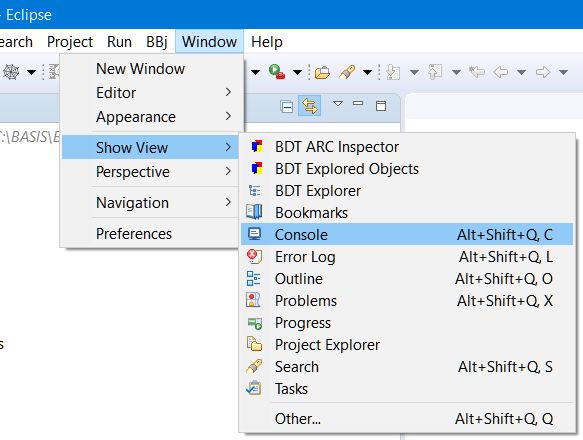The height and width of the screenshot is (440, 583).
Task: Open the BBj menu
Action: coord(157,42)
